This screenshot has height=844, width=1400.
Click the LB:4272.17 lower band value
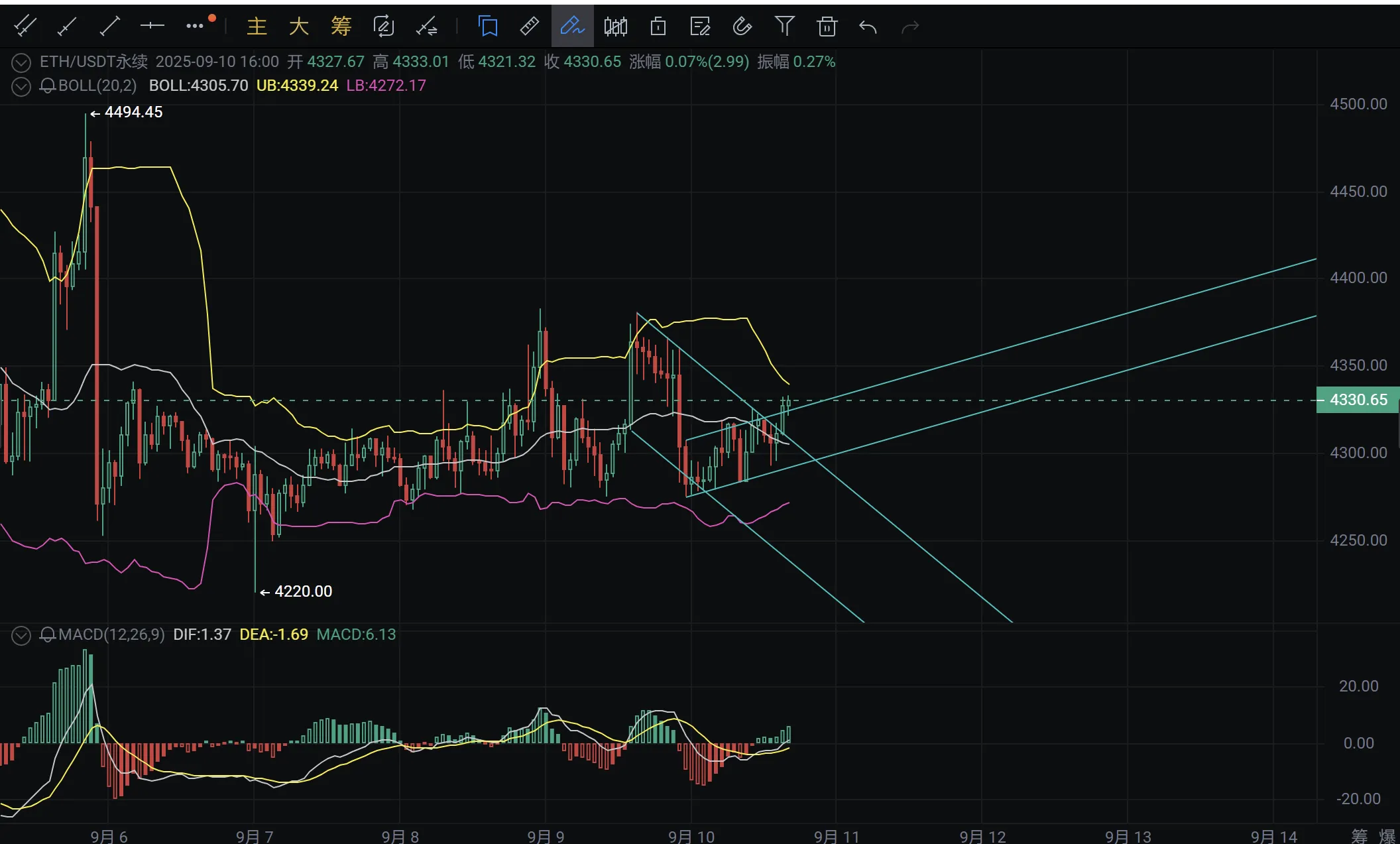386,86
